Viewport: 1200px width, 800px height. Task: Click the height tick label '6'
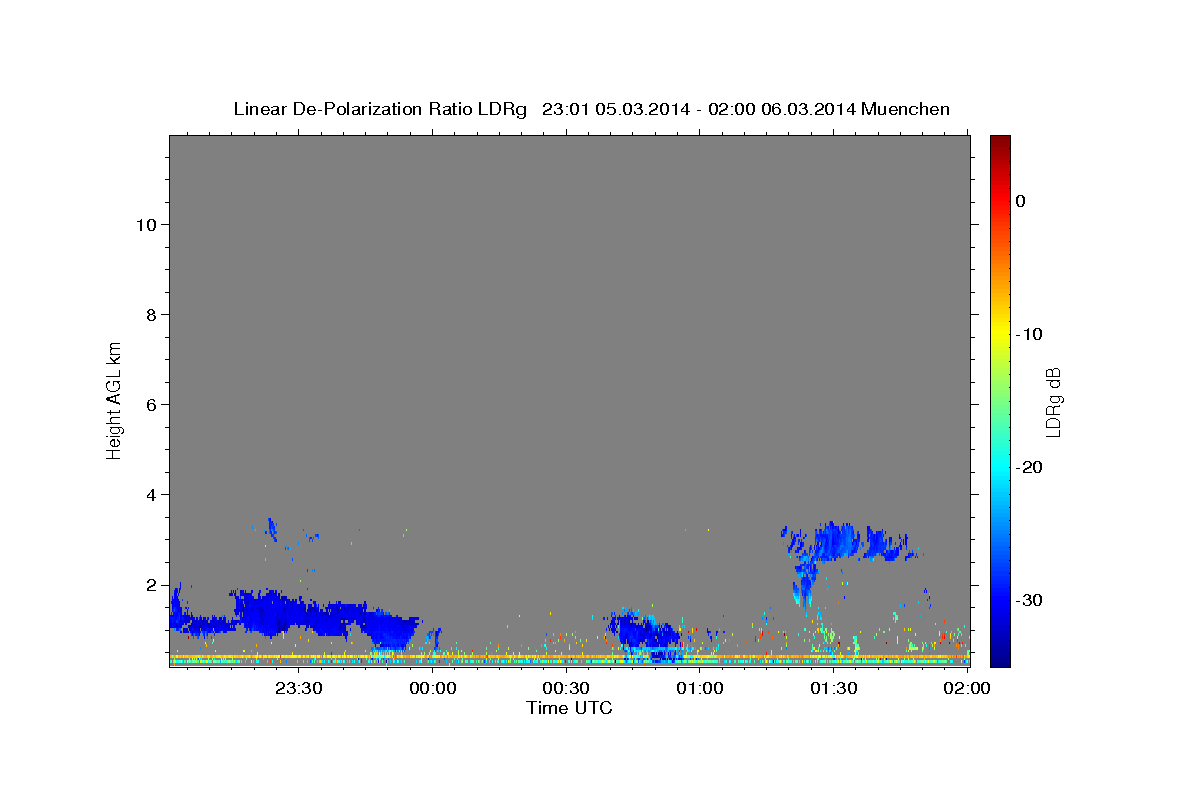(x=151, y=404)
